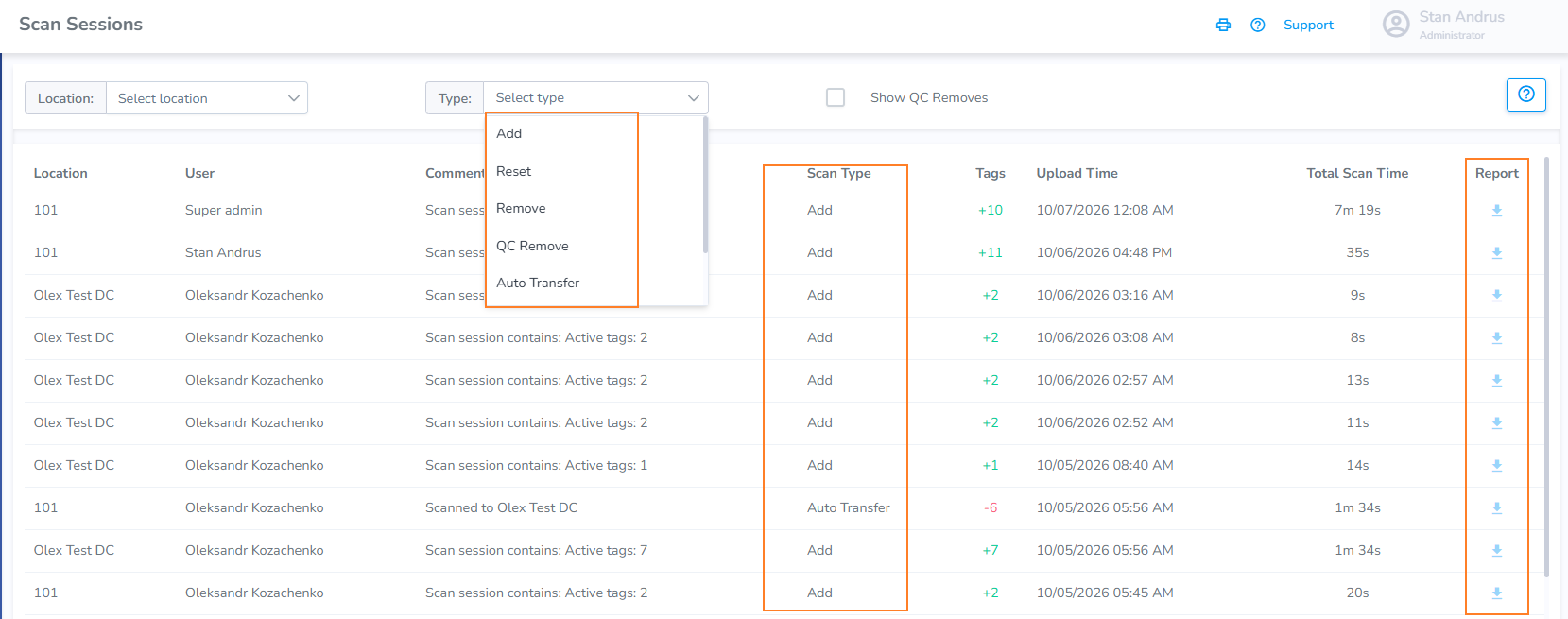Click the print icon in the header
Screen dimensions: 1568x619
coord(1223,26)
